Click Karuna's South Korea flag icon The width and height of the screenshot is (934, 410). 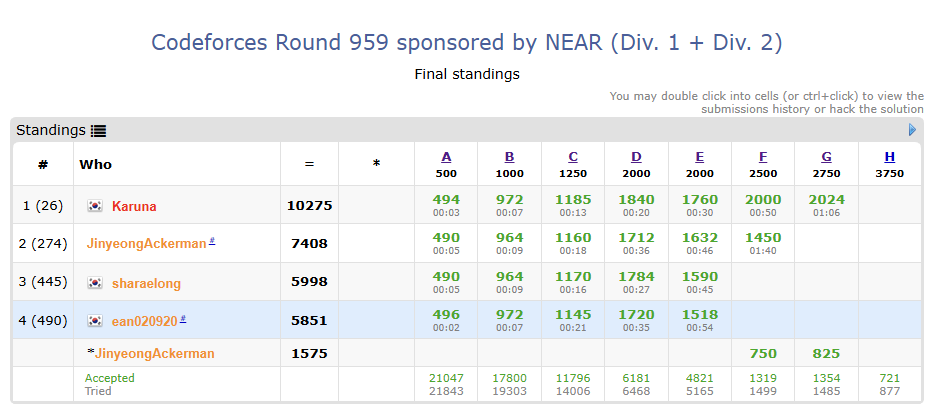click(x=95, y=206)
